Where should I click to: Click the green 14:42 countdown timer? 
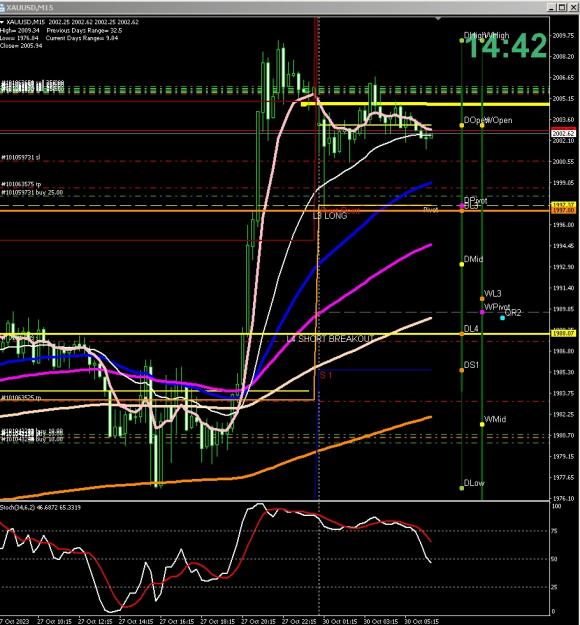506,46
